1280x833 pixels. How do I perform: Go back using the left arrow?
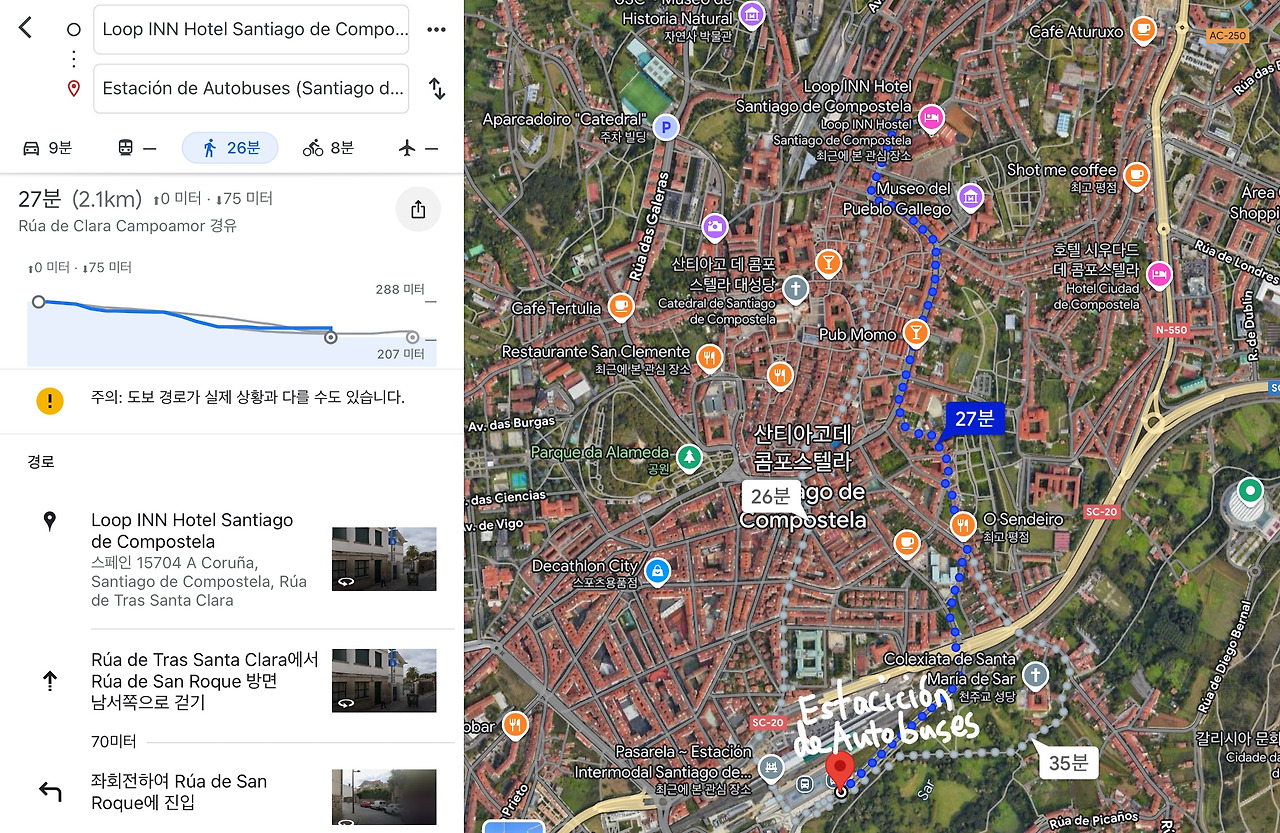click(x=25, y=28)
